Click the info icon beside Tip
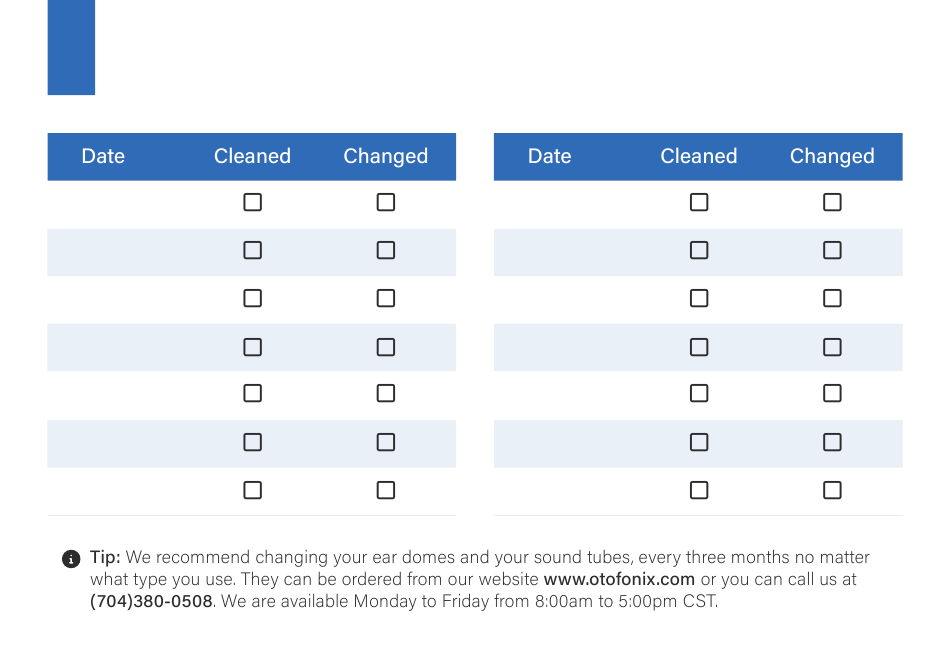The height and width of the screenshot is (665, 950). 71,558
